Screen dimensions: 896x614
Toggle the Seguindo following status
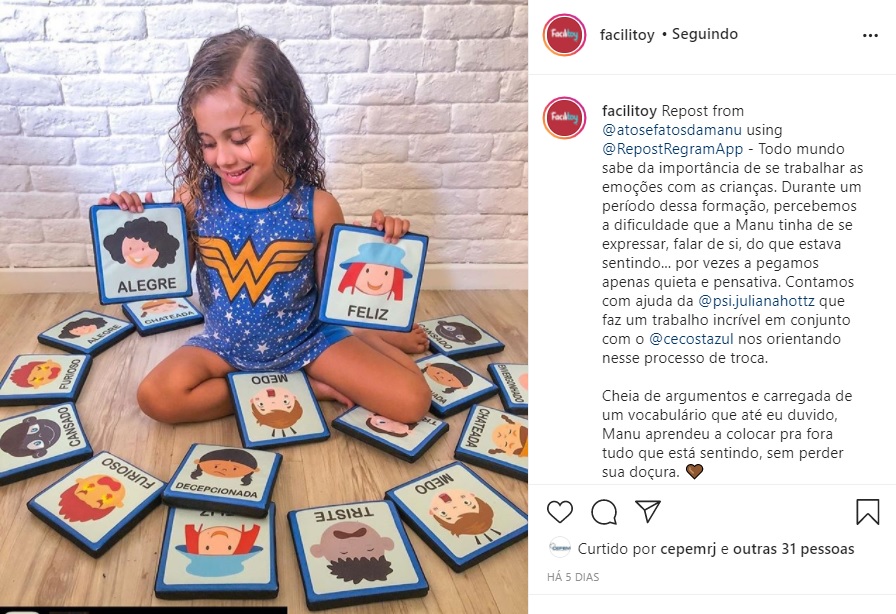[x=705, y=34]
